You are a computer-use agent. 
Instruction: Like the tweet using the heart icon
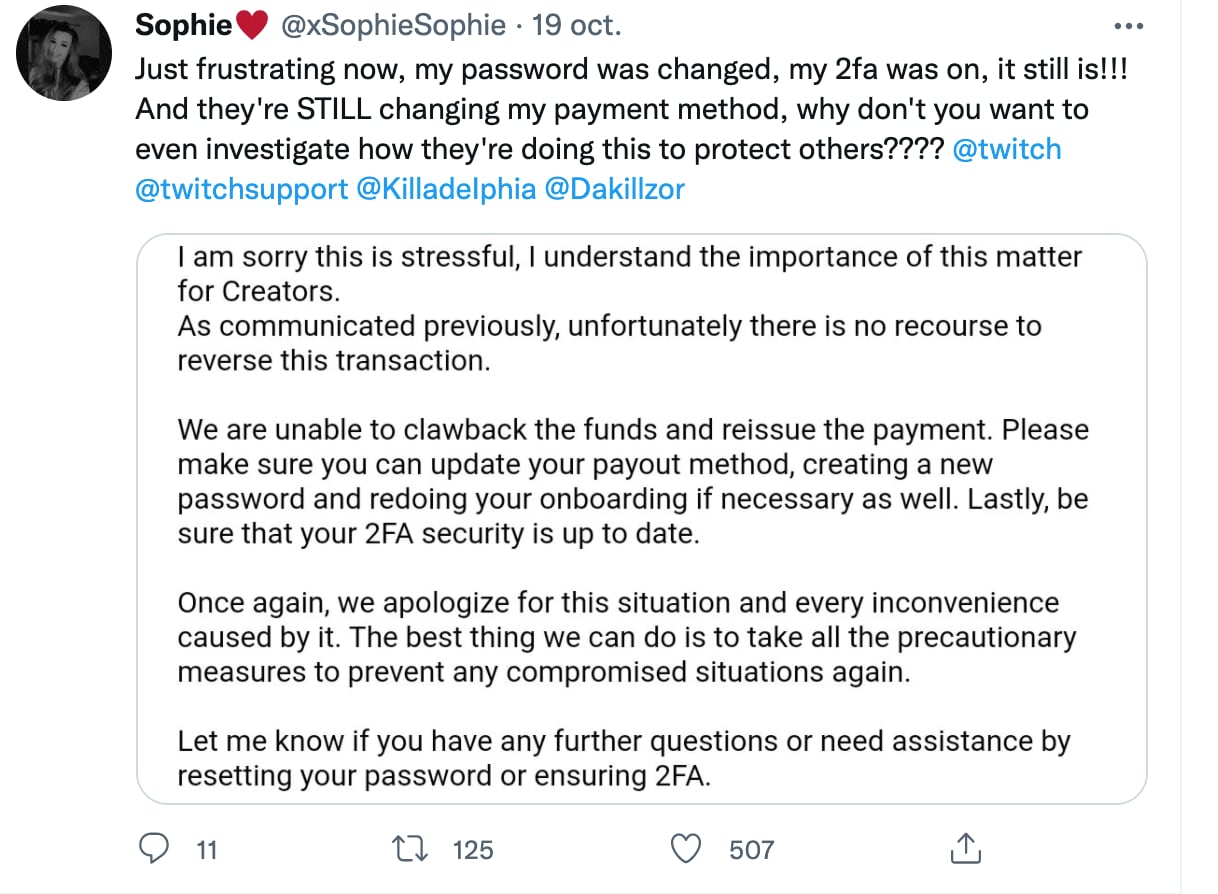click(x=686, y=848)
